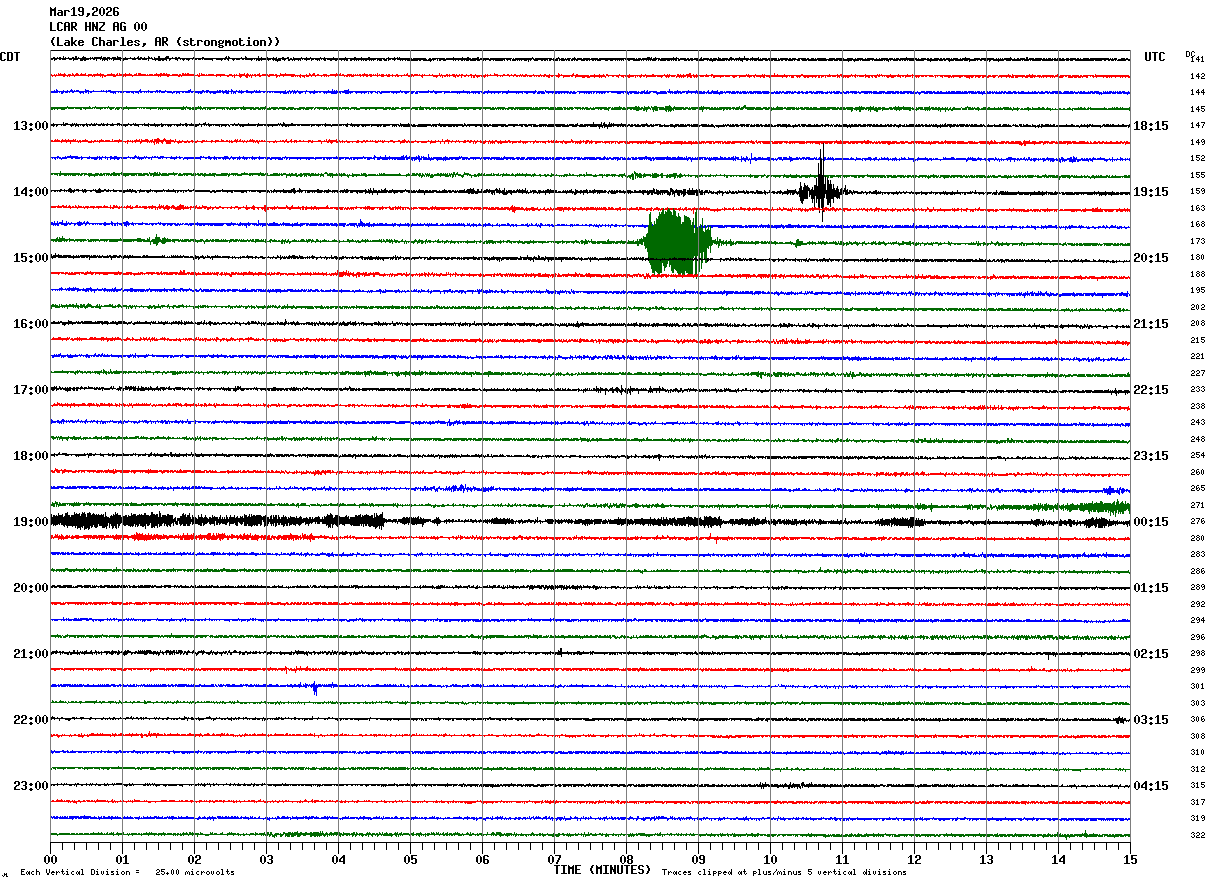Click DC offset value 180
This screenshot has height=886, width=1210.
coord(1197,258)
